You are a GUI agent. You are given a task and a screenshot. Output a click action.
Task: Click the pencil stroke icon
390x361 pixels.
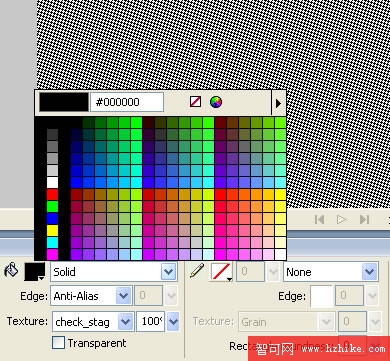(x=197, y=271)
